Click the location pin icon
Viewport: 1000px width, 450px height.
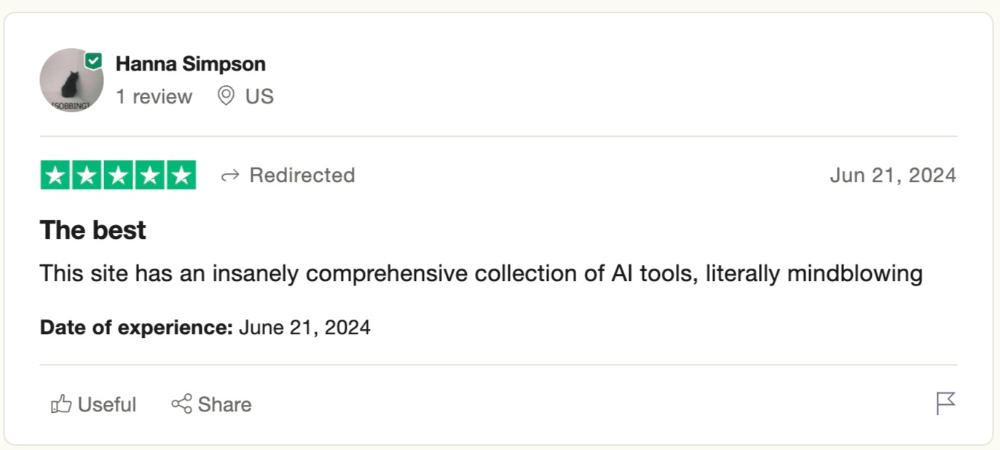(x=226, y=96)
